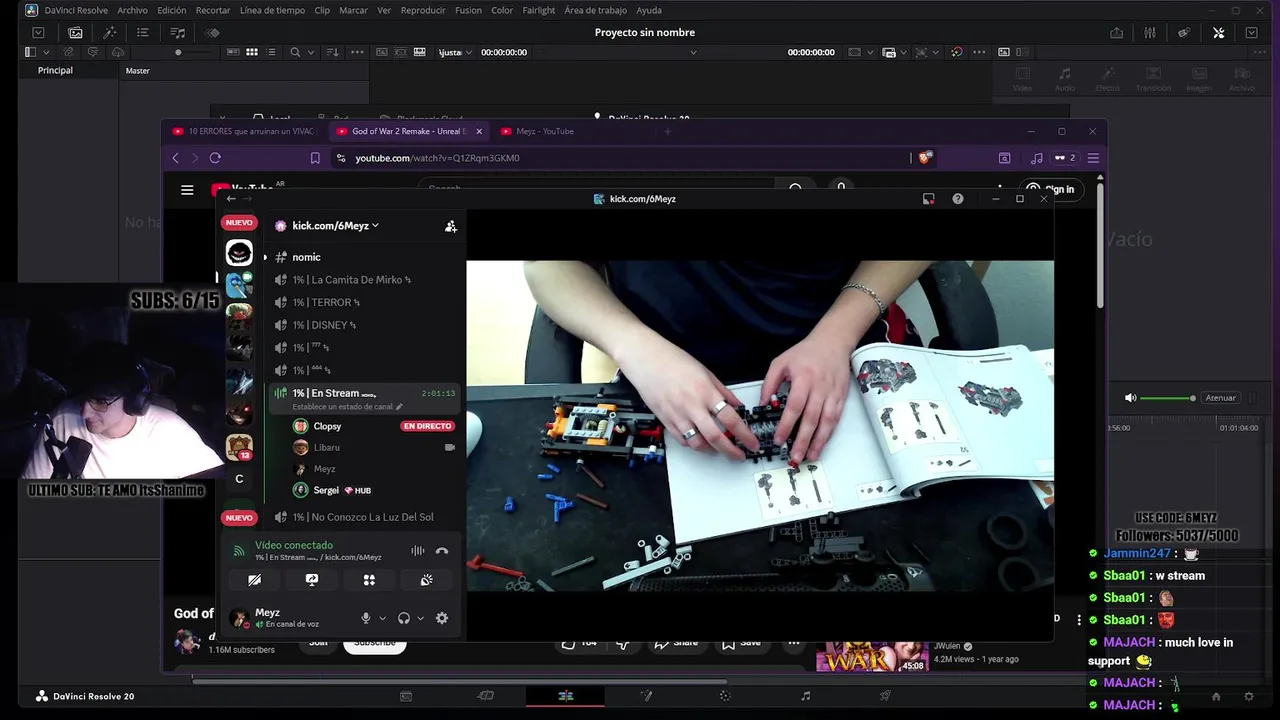Adjust the green volume slider in Inspector
The width and height of the screenshot is (1280, 720).
click(1166, 398)
